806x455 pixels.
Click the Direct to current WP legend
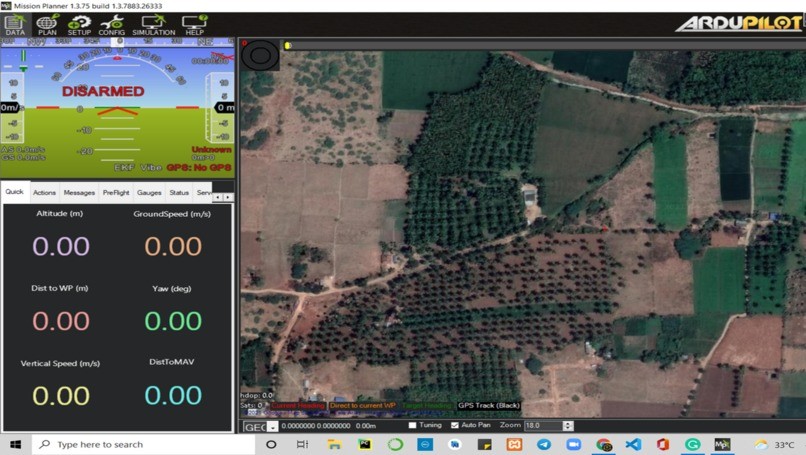[362, 405]
